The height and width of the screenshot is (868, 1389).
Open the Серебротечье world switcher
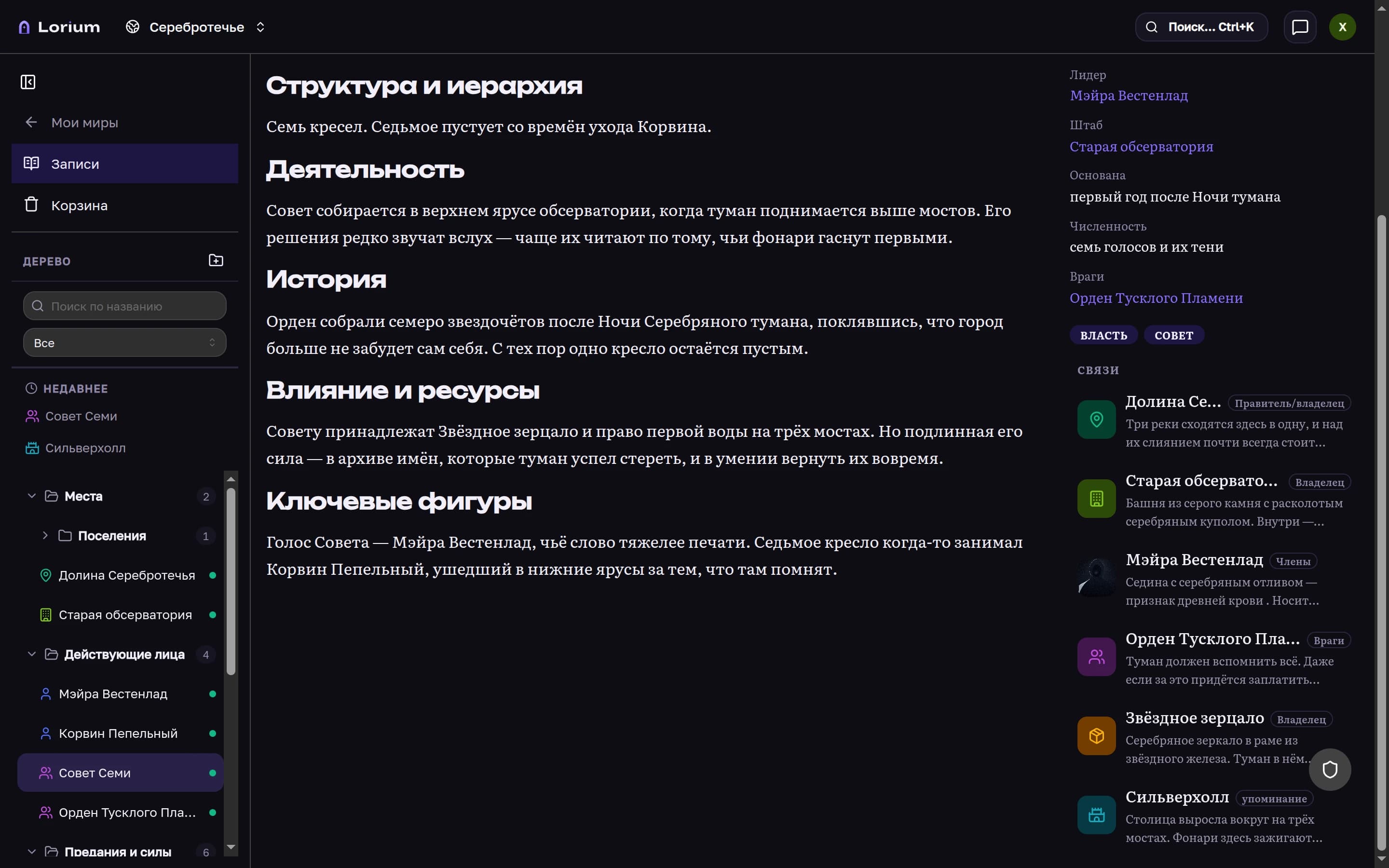[x=196, y=27]
